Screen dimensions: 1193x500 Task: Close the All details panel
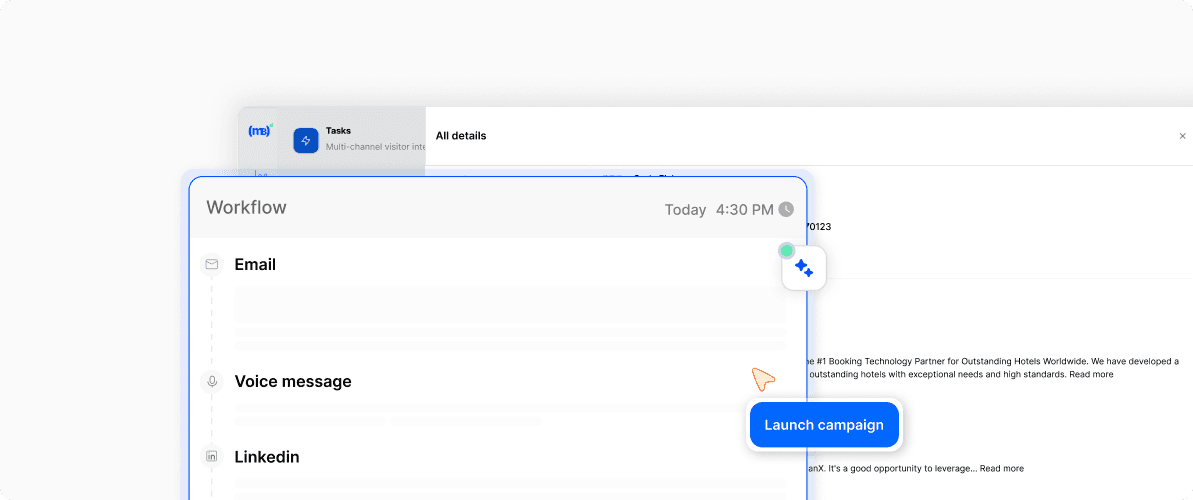1182,136
